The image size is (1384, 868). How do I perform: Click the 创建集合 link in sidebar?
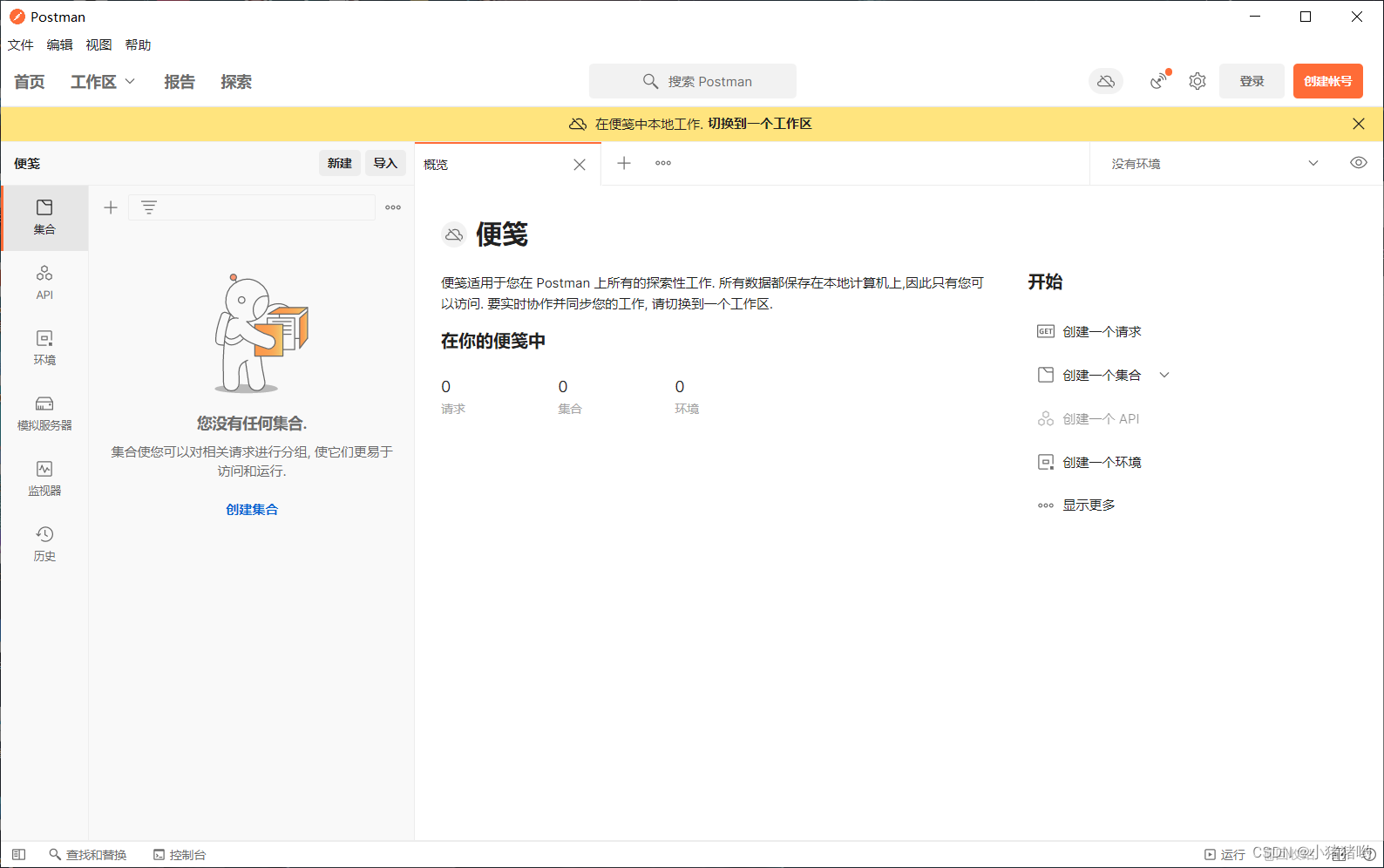pos(252,510)
